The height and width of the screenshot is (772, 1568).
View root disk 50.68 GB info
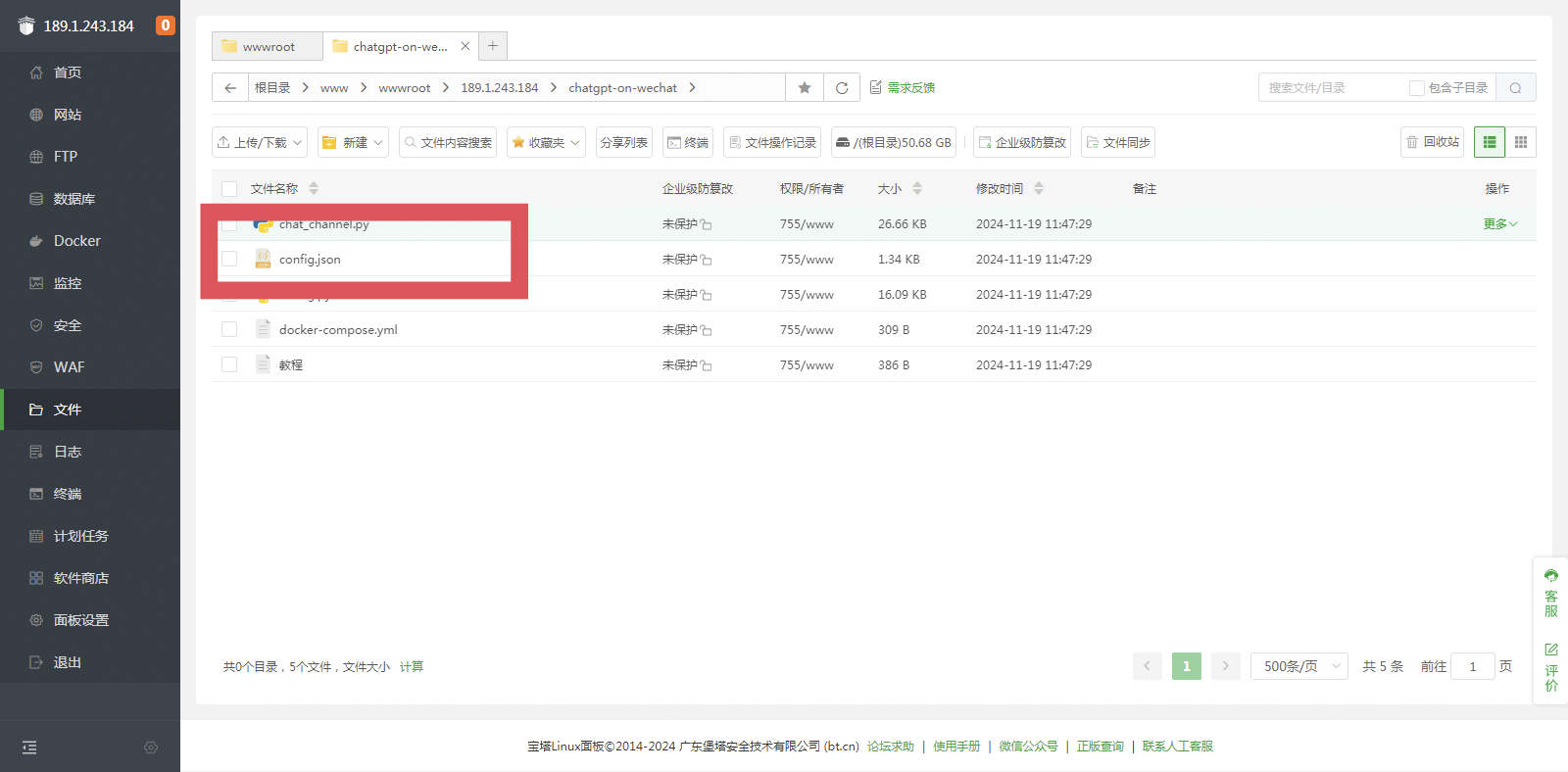(x=894, y=142)
